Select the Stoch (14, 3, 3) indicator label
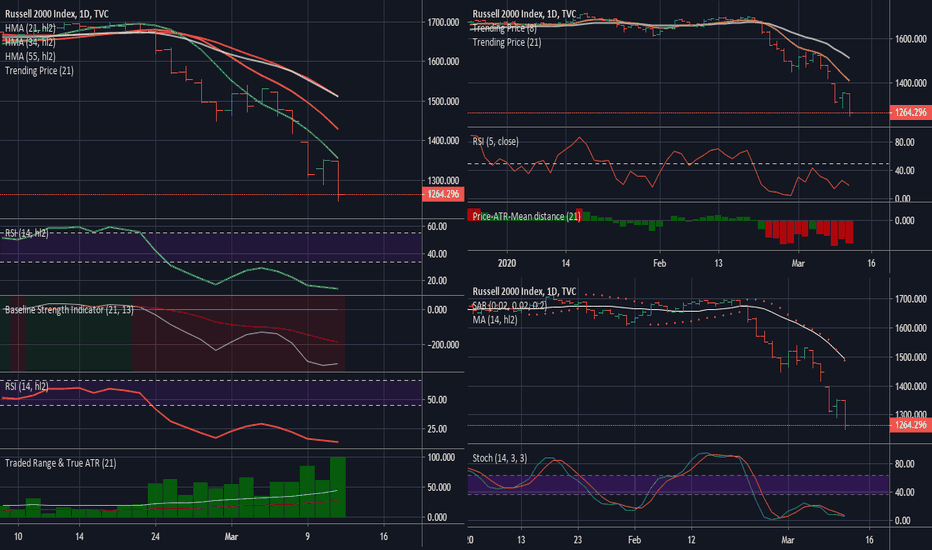932x550 pixels. 500,458
